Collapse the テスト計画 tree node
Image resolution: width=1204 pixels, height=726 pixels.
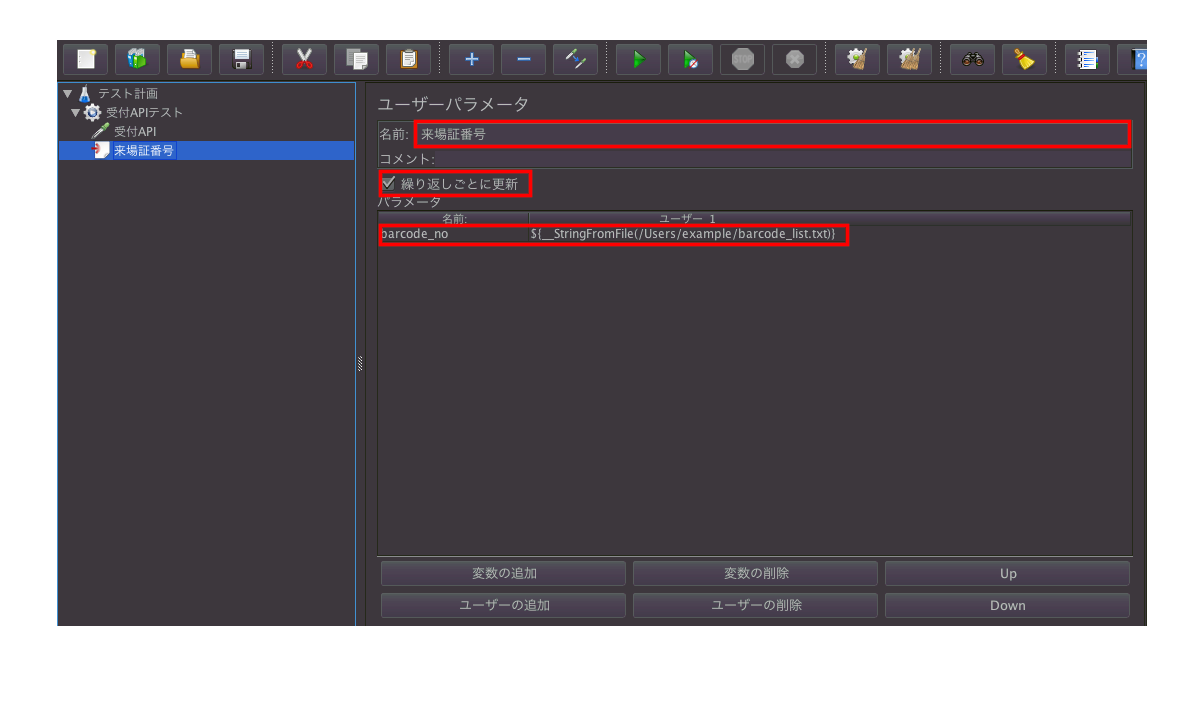[67, 93]
